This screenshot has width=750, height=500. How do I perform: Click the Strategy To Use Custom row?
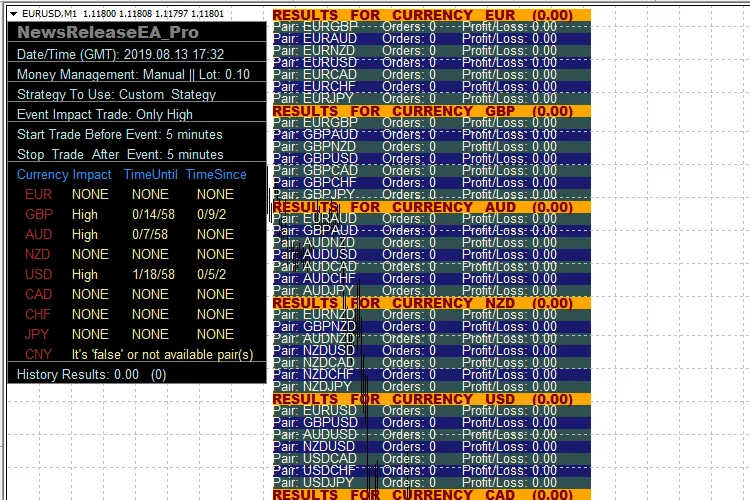tap(116, 94)
